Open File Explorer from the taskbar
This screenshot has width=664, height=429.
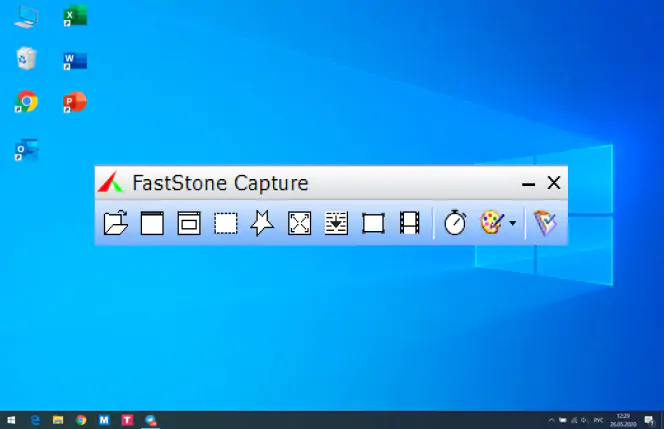(58, 420)
